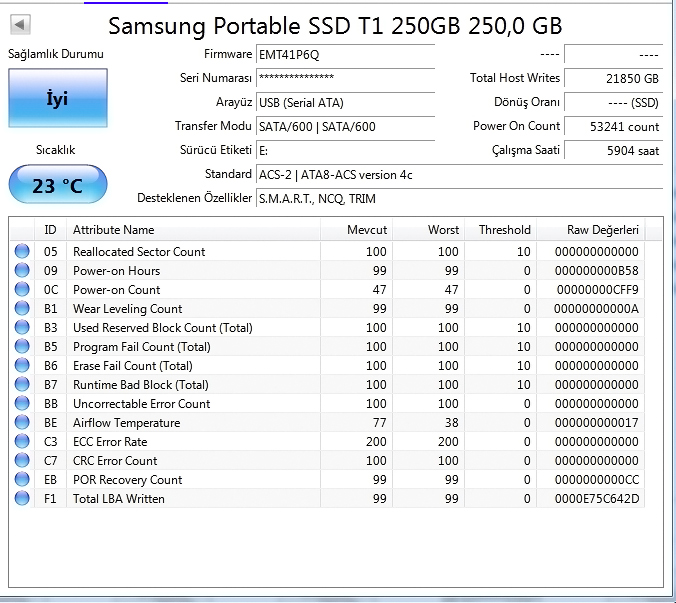Click the ID column header
The height and width of the screenshot is (603, 676).
[x=50, y=230]
